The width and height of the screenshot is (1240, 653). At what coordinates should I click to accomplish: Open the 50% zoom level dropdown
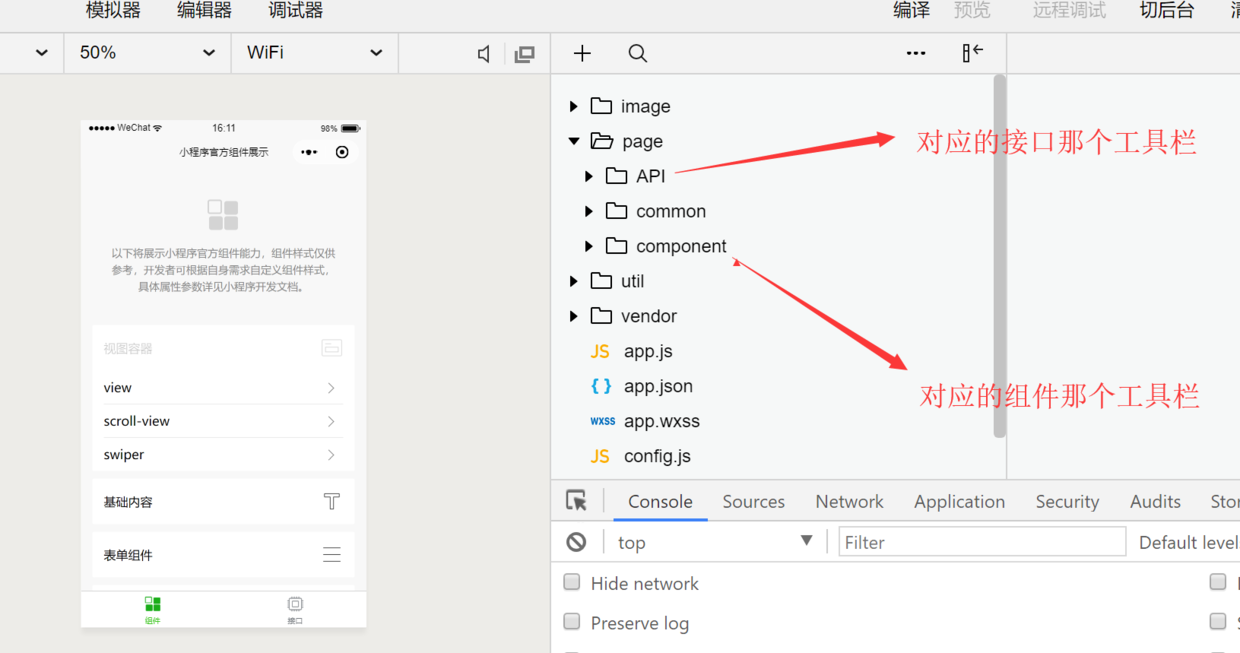[x=147, y=53]
